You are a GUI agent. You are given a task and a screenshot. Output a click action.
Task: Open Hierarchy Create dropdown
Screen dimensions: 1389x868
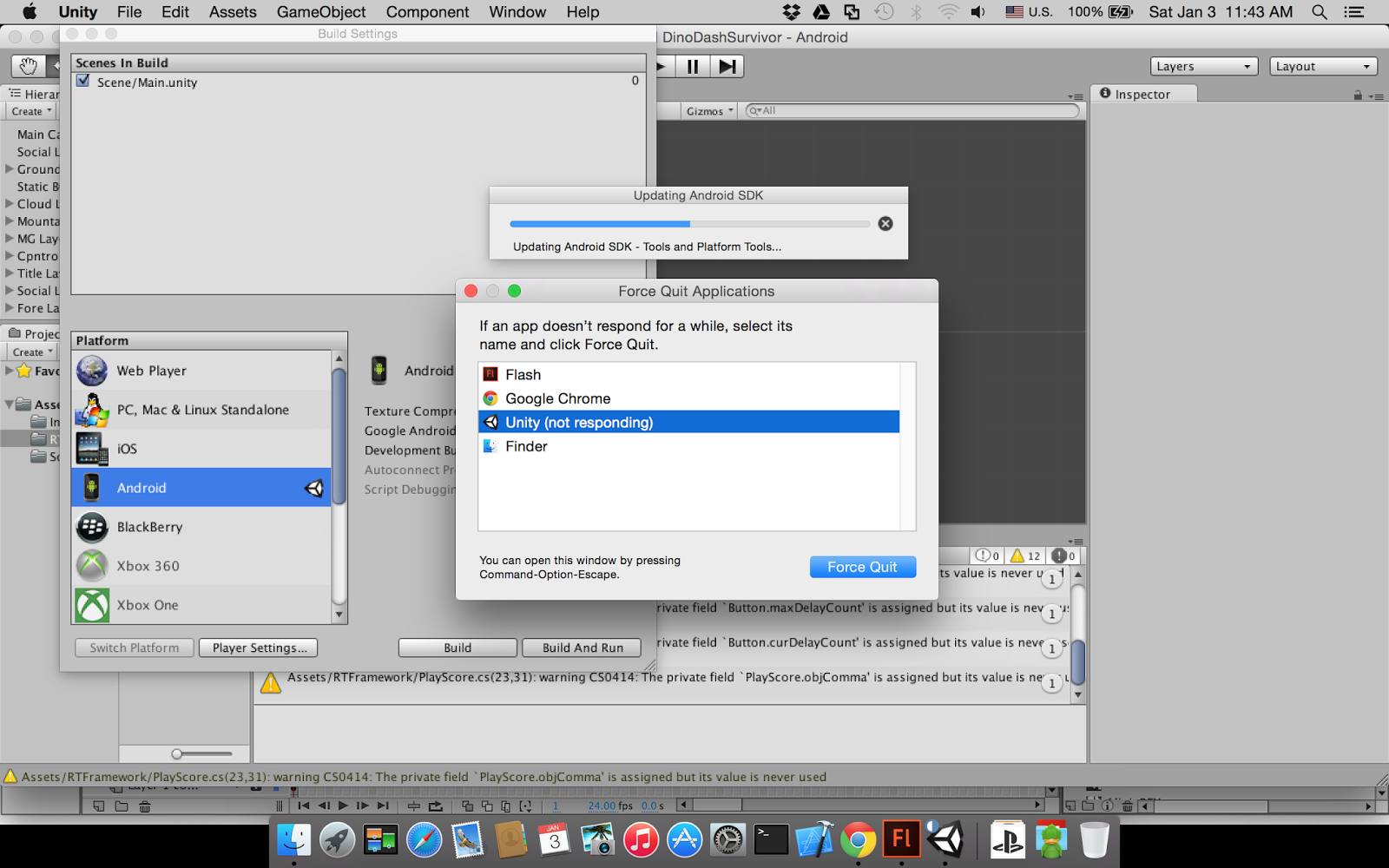(x=32, y=111)
